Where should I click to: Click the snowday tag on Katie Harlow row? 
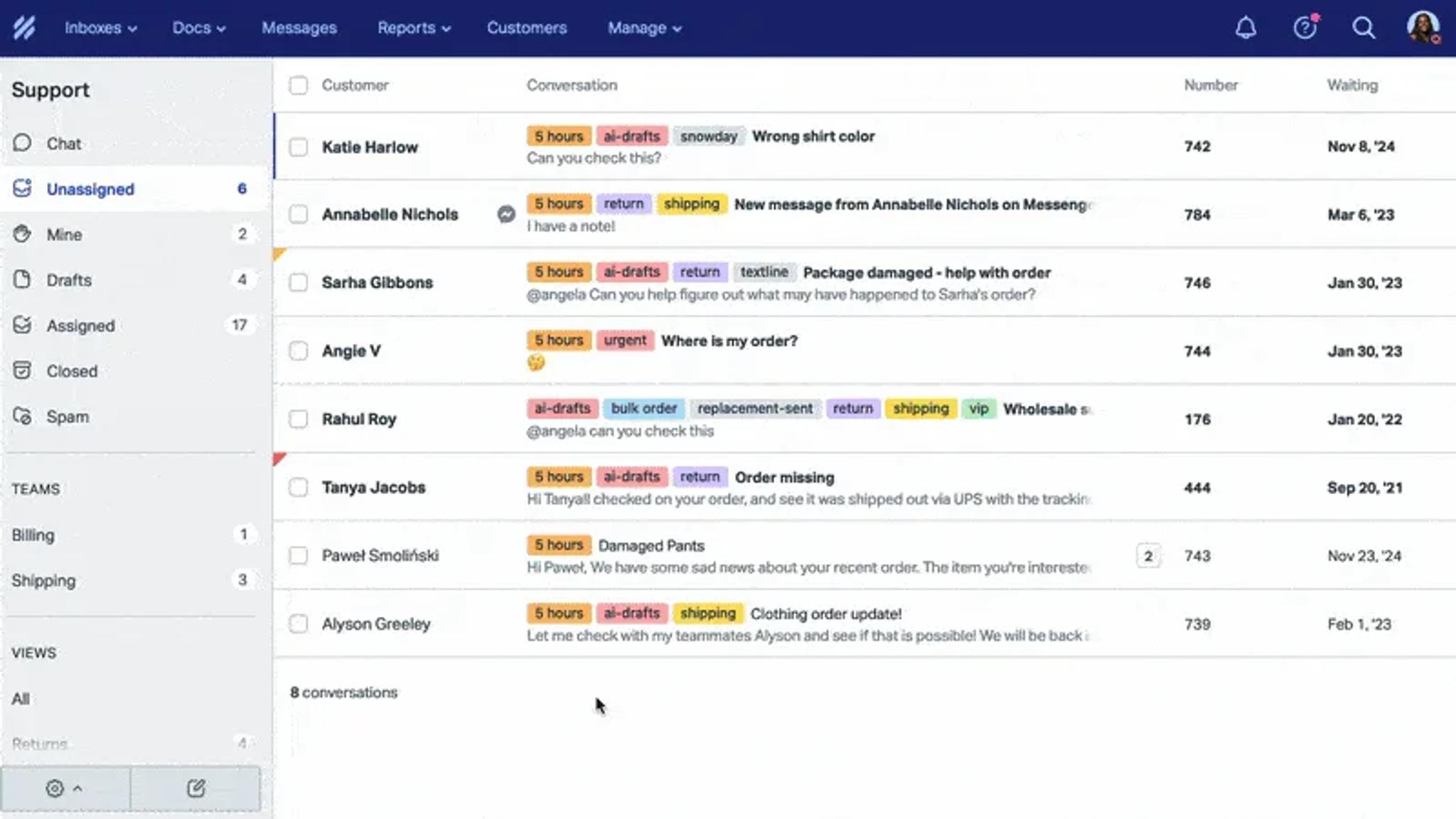[x=708, y=136]
